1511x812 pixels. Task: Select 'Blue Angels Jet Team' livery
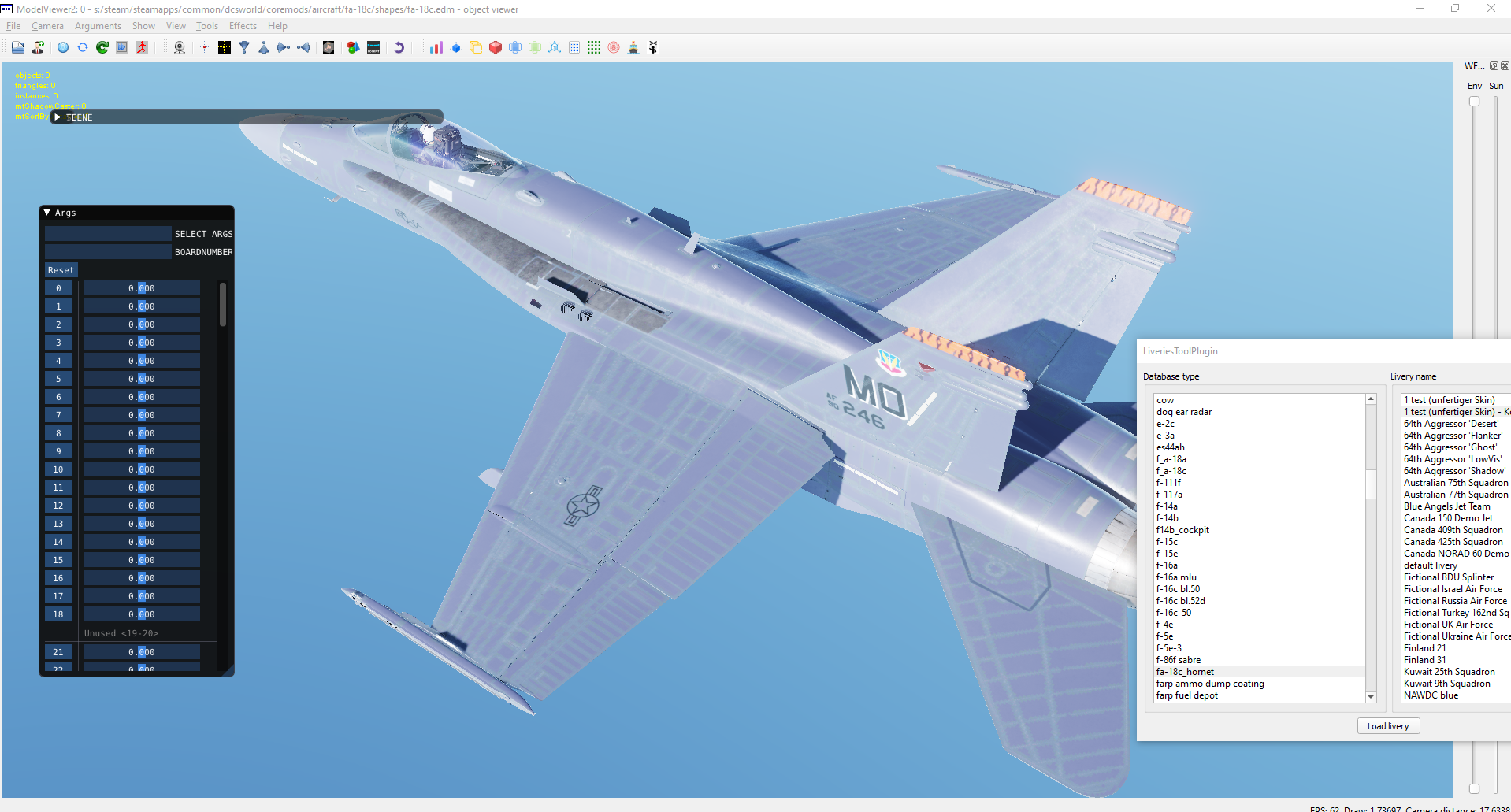pyautogui.click(x=1456, y=506)
